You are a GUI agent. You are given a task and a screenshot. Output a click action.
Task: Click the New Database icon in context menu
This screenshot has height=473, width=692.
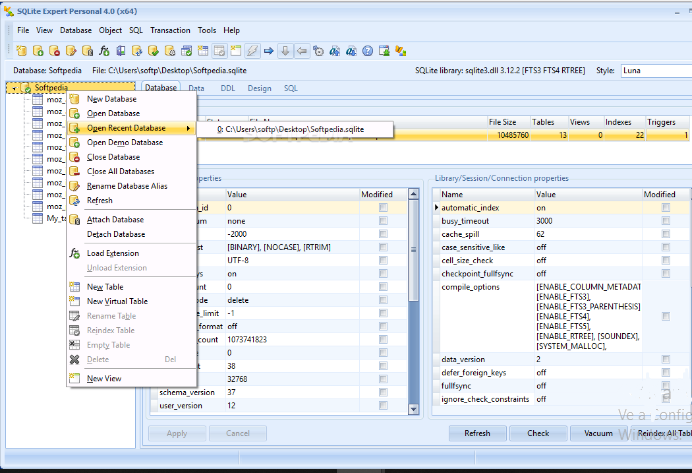click(75, 99)
